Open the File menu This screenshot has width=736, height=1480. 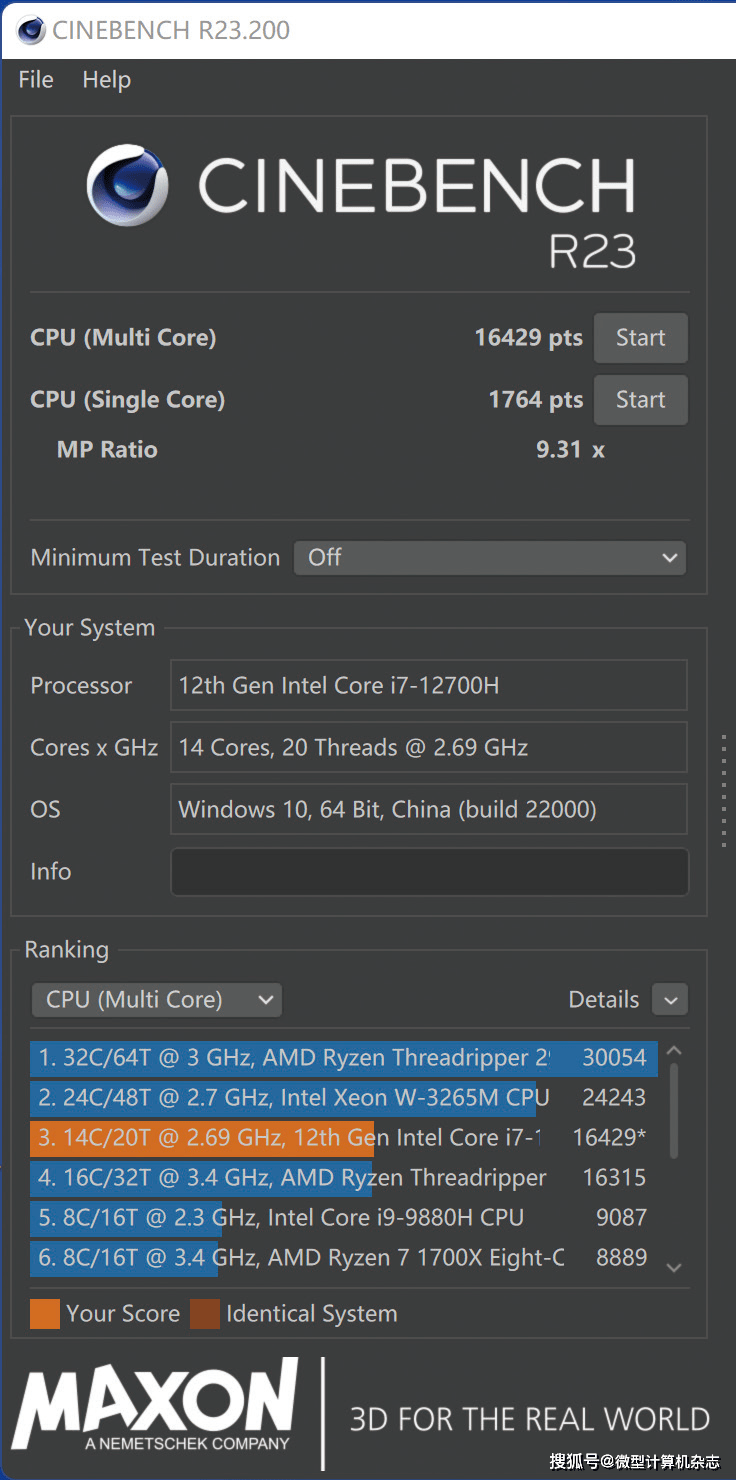point(36,80)
